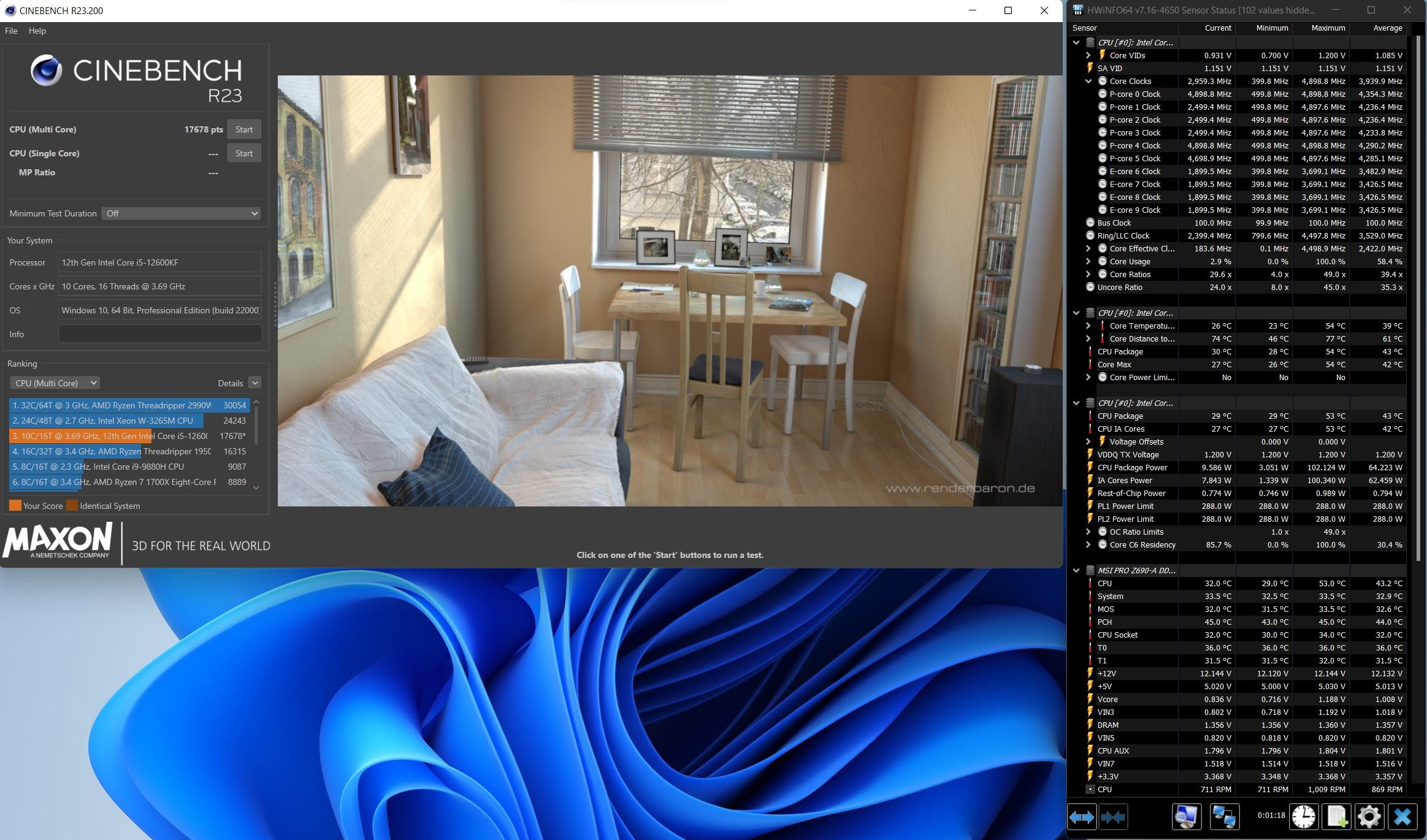This screenshot has width=1427, height=840.
Task: Start the CPU Multi Core test
Action: 244,129
